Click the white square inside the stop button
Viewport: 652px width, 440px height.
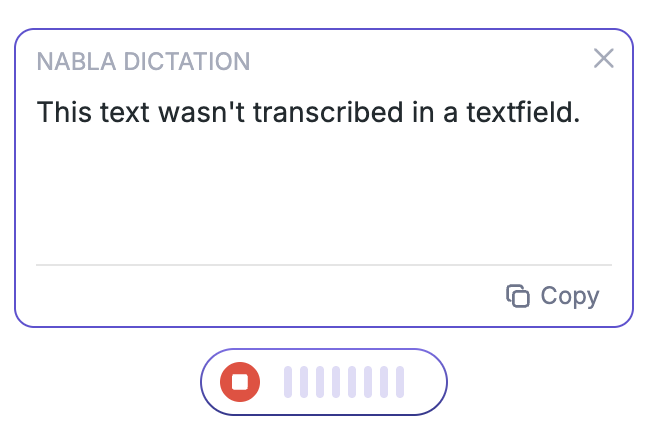[240, 382]
